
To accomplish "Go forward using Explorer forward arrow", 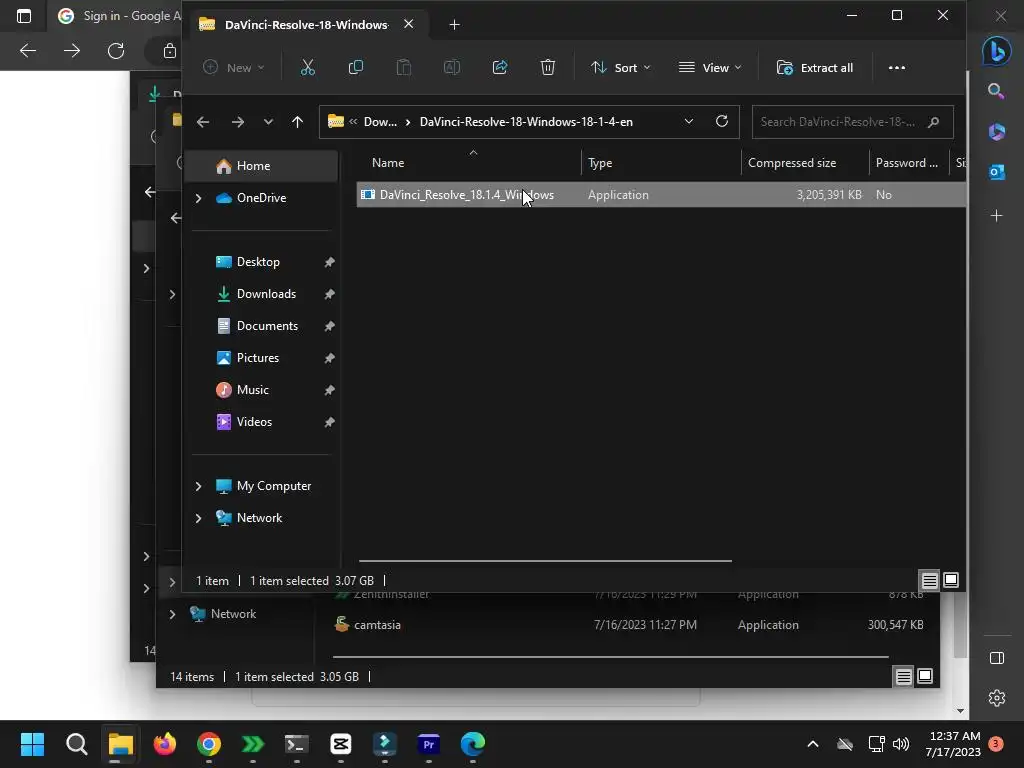I will [x=238, y=122].
